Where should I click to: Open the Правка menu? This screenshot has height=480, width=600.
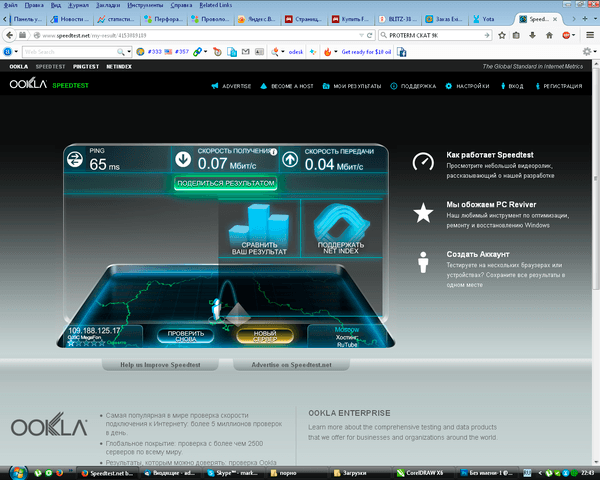pos(34,5)
